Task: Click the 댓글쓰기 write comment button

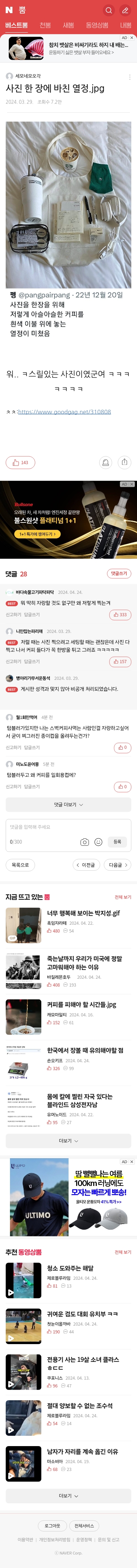Action: 119,573
